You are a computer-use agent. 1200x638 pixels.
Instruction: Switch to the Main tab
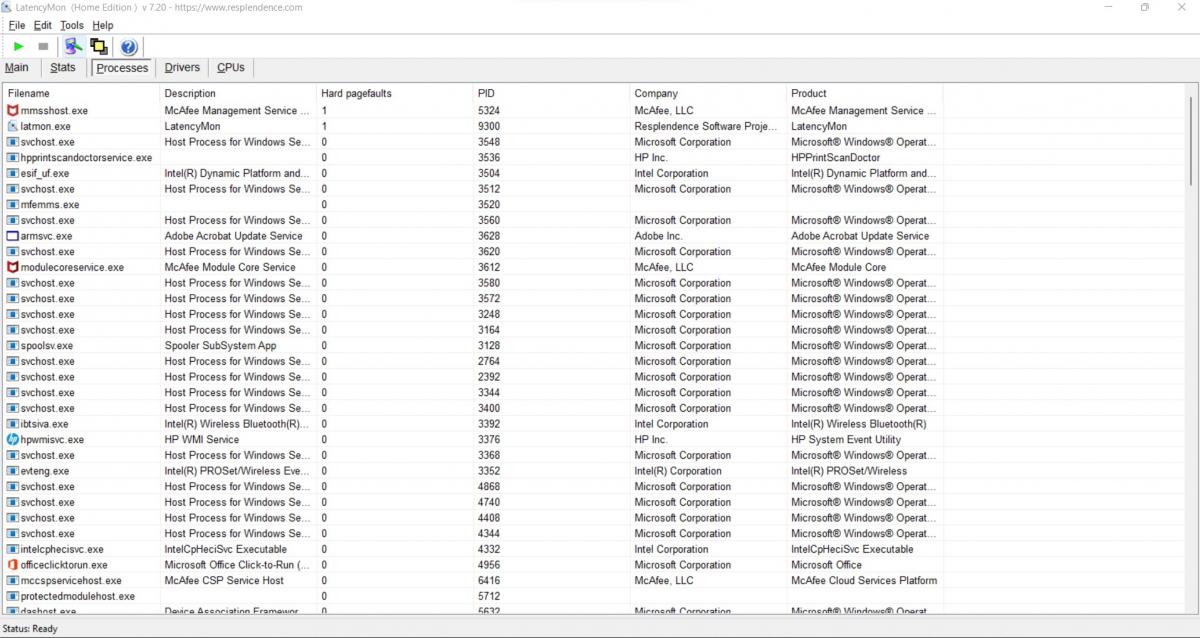coord(17,68)
